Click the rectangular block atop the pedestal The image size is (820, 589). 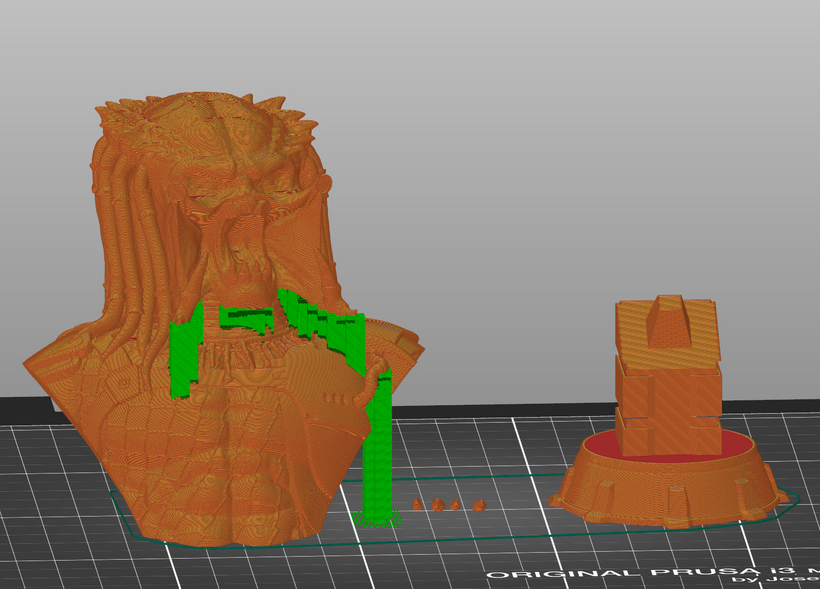click(x=668, y=375)
